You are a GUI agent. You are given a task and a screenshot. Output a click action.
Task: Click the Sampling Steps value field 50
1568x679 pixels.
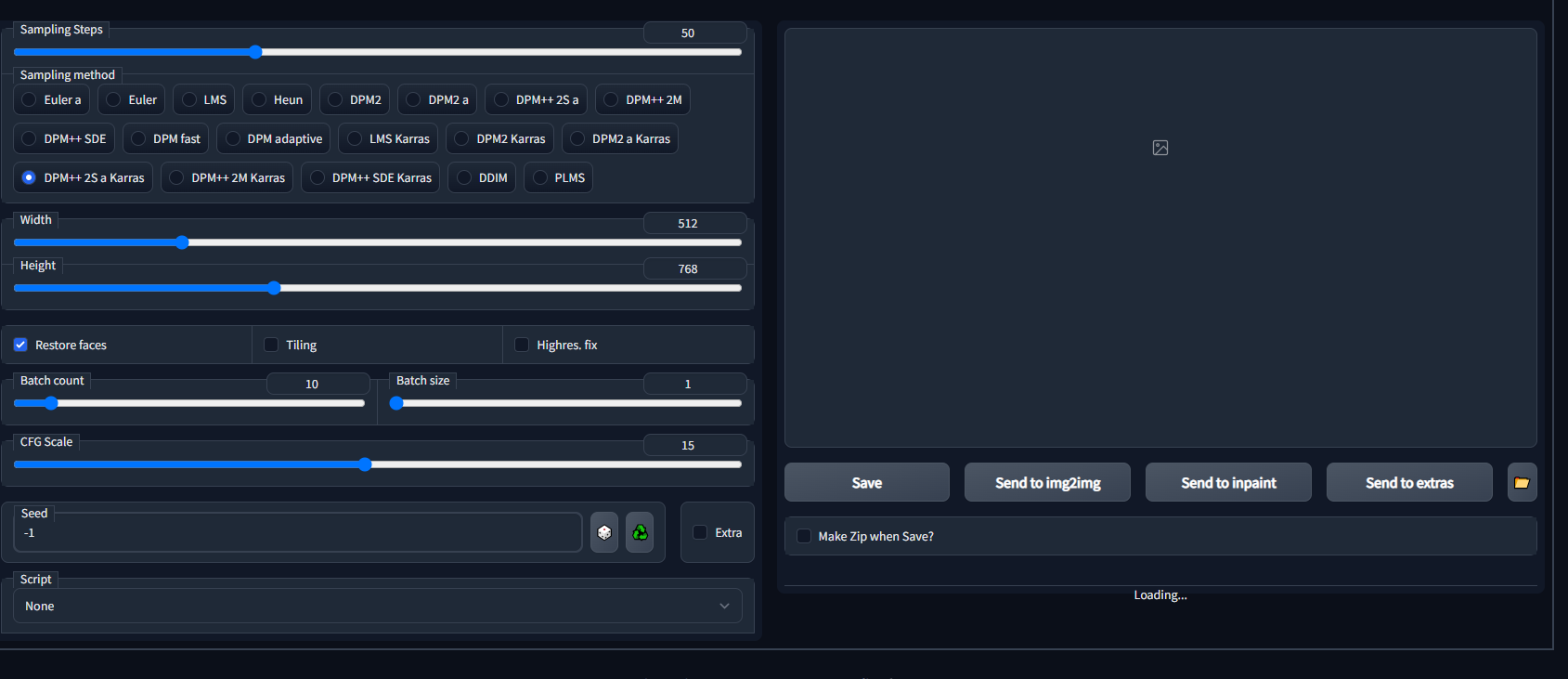(695, 33)
